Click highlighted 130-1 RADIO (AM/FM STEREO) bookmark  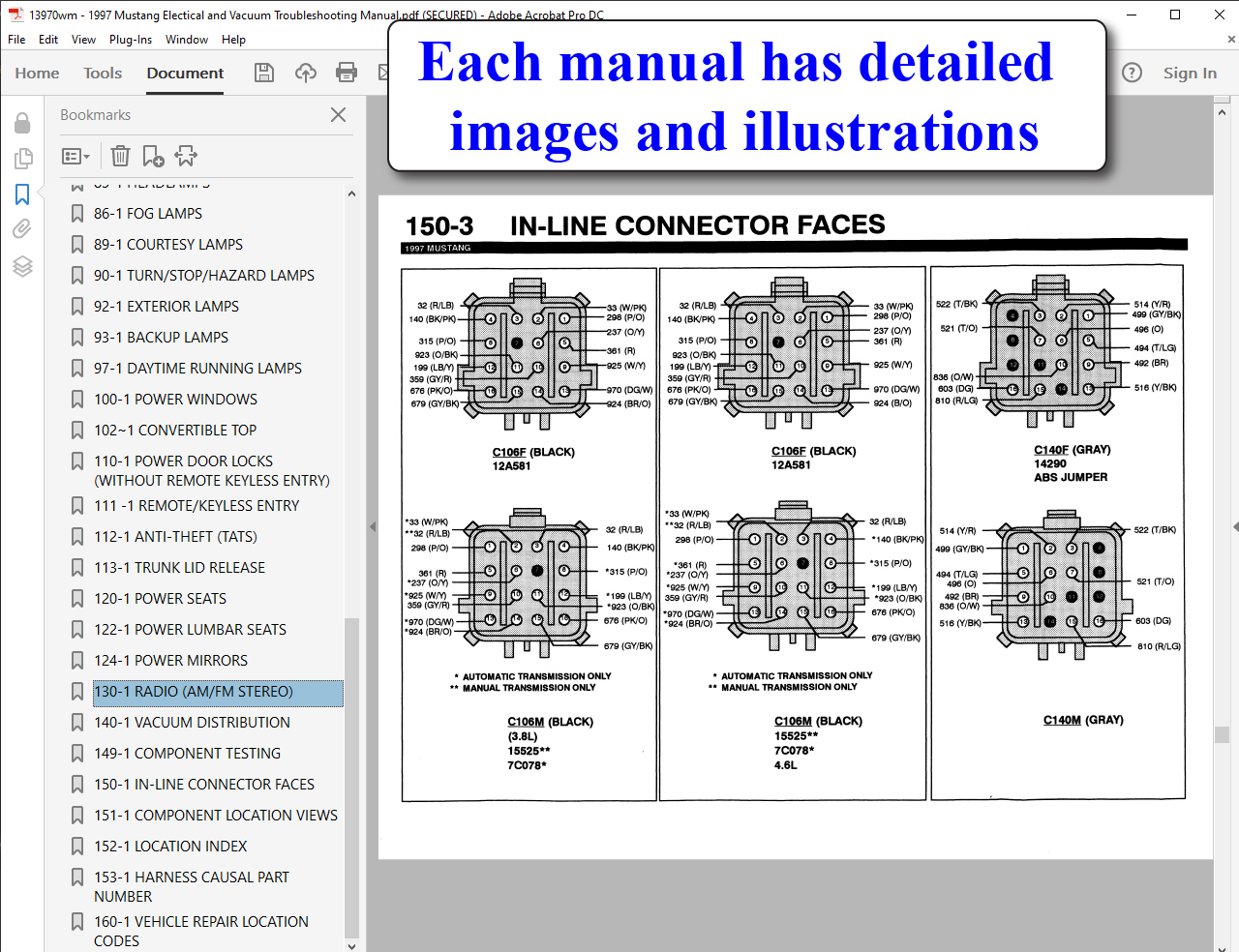click(x=218, y=692)
